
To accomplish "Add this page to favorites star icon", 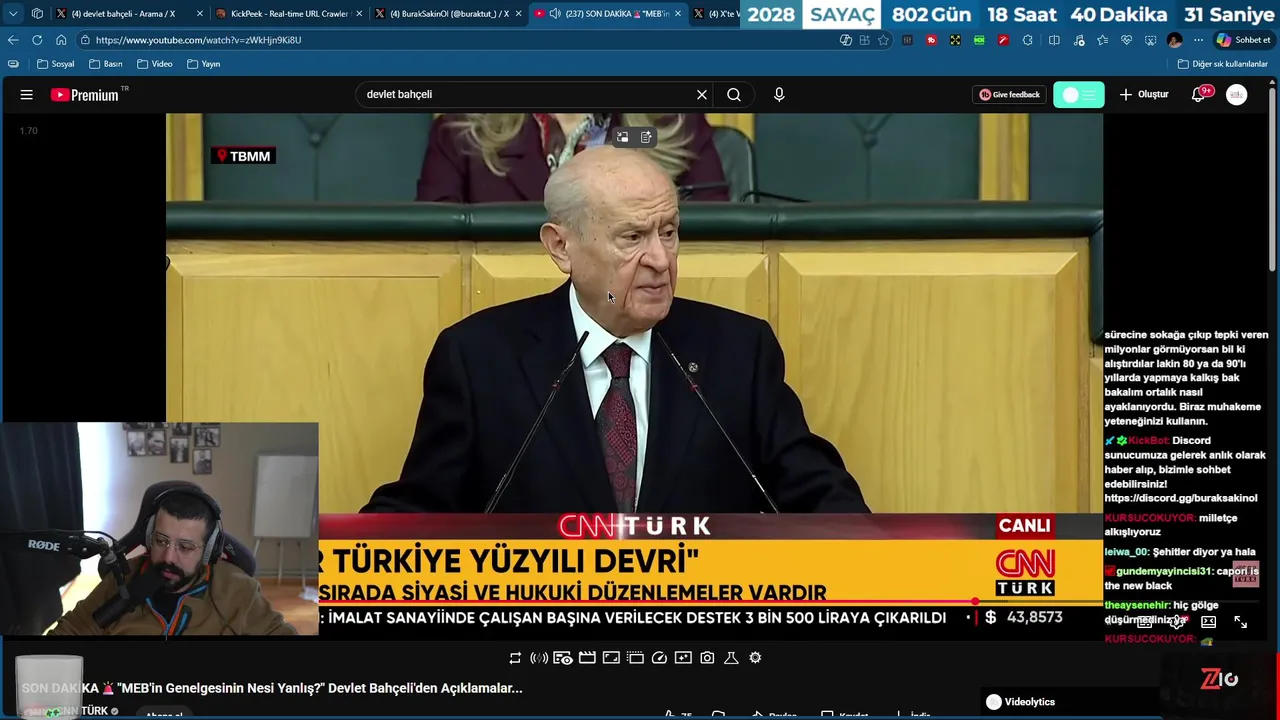I will coord(883,40).
